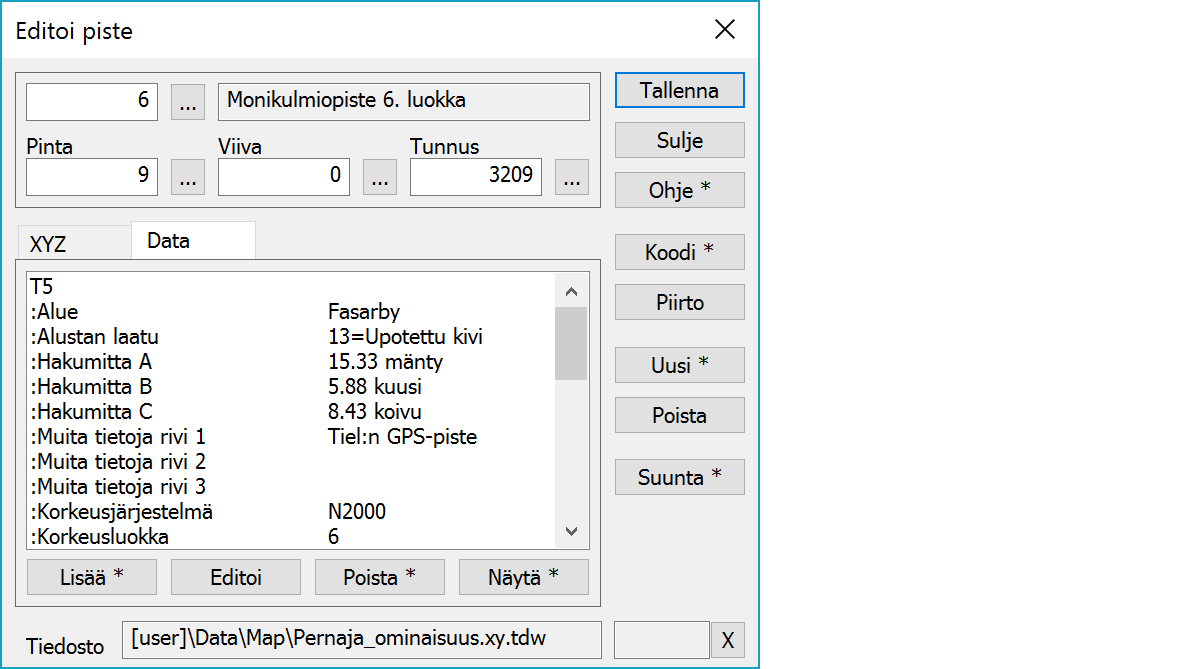Open help with Ohje button
1200x669 pixels.
pos(679,190)
